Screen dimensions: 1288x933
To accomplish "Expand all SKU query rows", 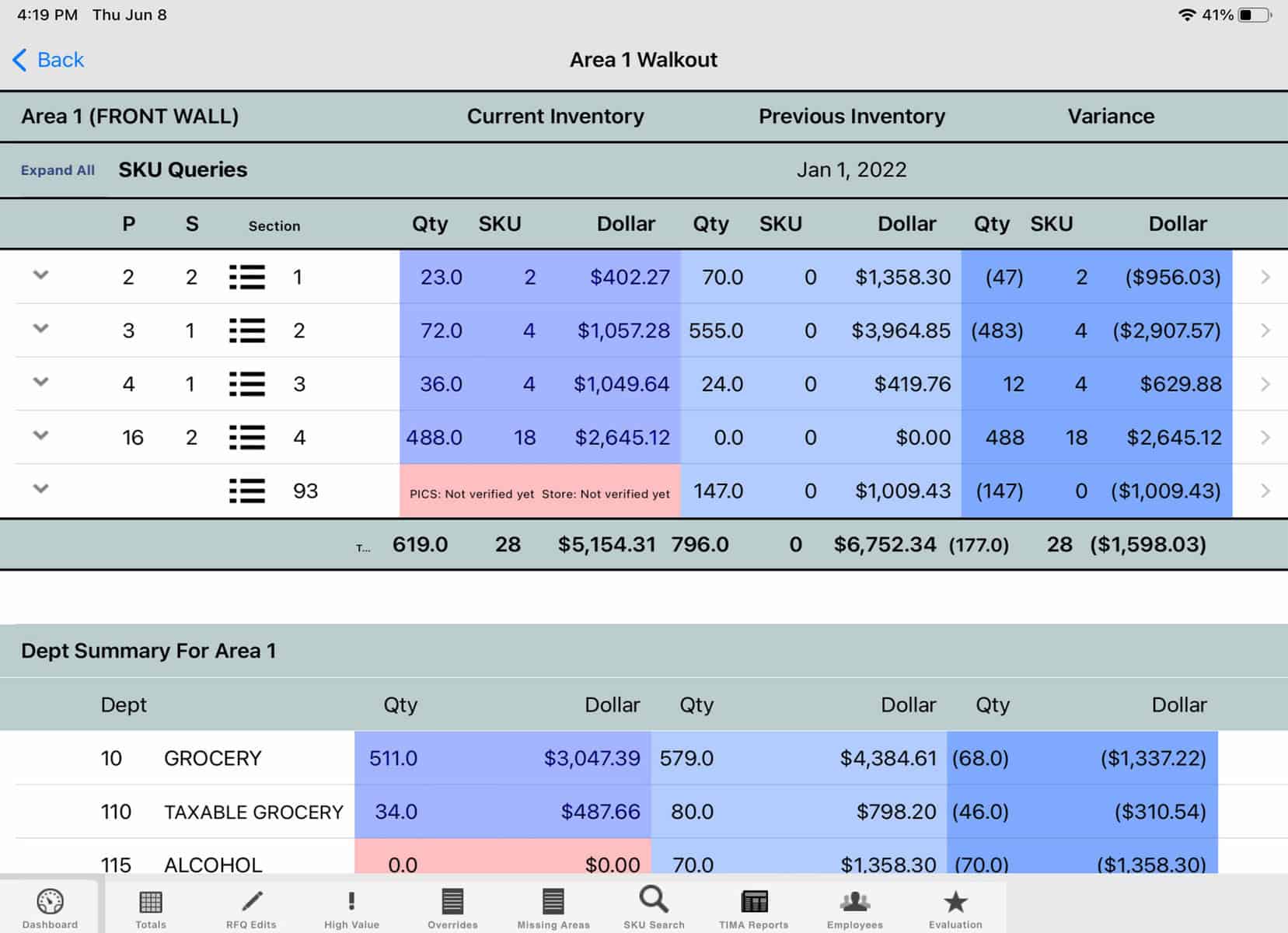I will (x=58, y=169).
